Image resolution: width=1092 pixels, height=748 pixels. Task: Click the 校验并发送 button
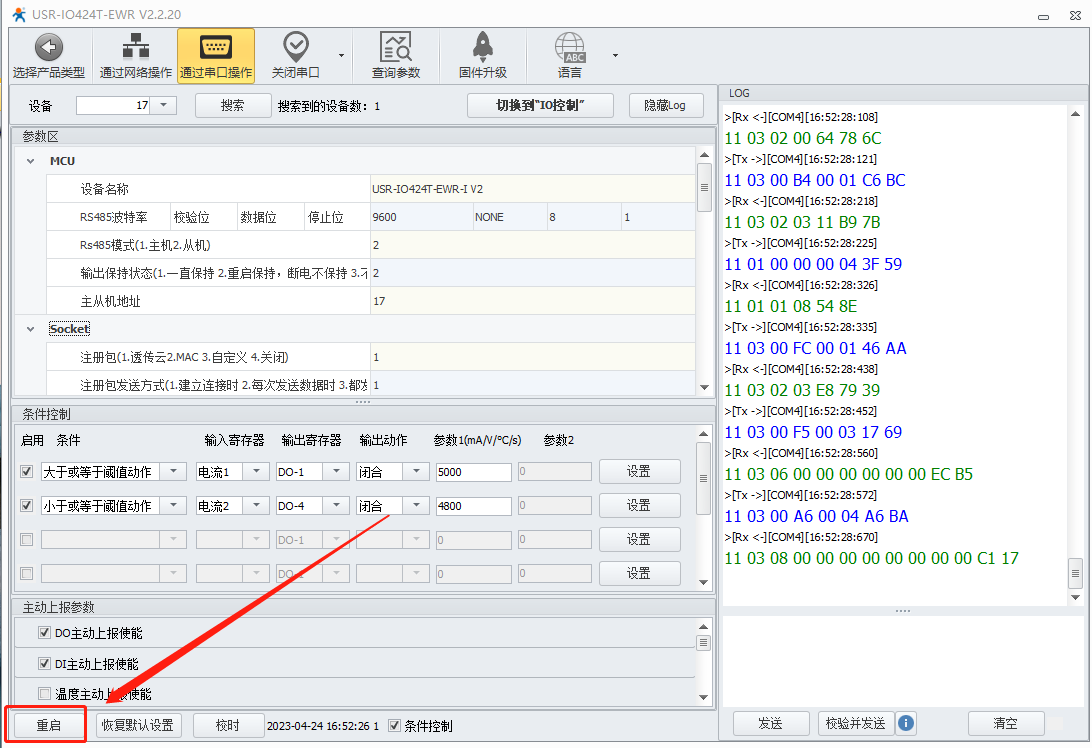pyautogui.click(x=855, y=723)
